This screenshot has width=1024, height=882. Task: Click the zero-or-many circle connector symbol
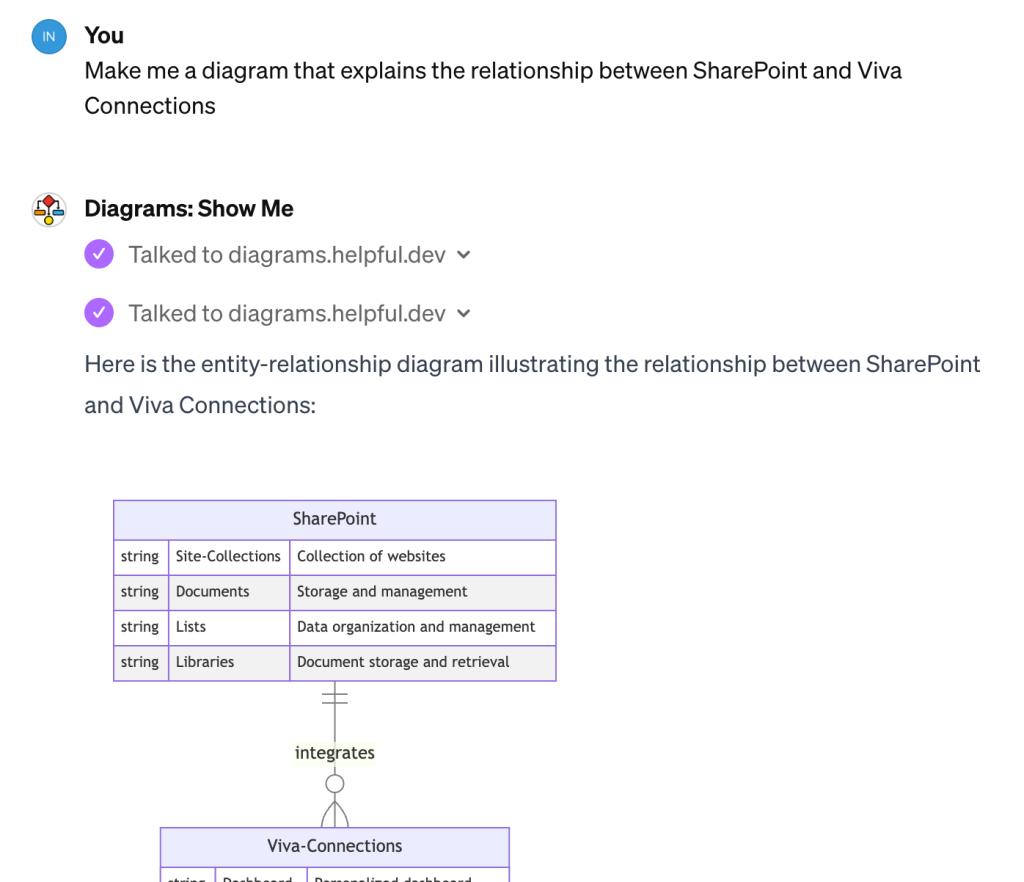click(x=334, y=783)
